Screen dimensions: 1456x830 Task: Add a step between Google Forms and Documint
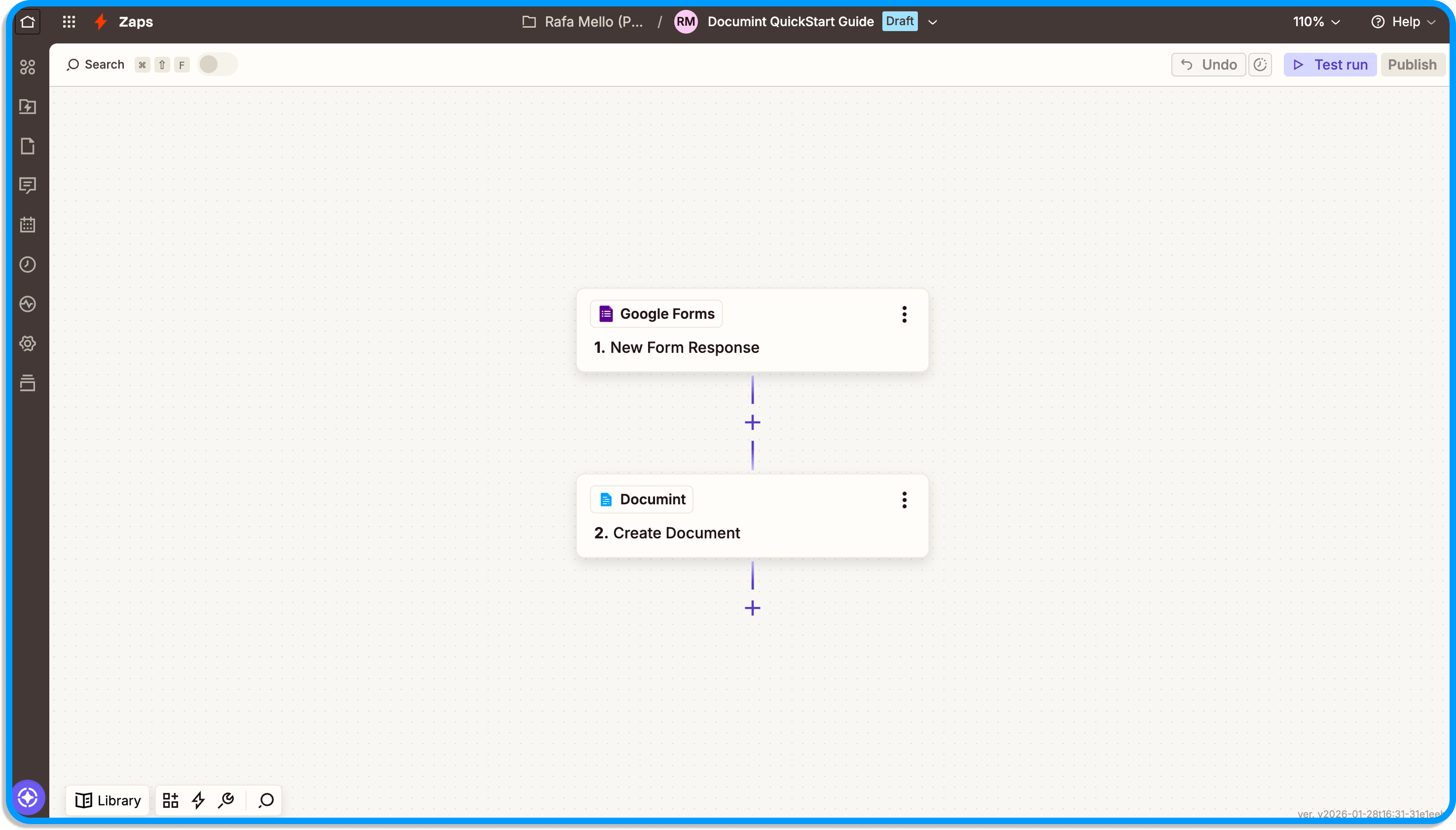point(752,422)
